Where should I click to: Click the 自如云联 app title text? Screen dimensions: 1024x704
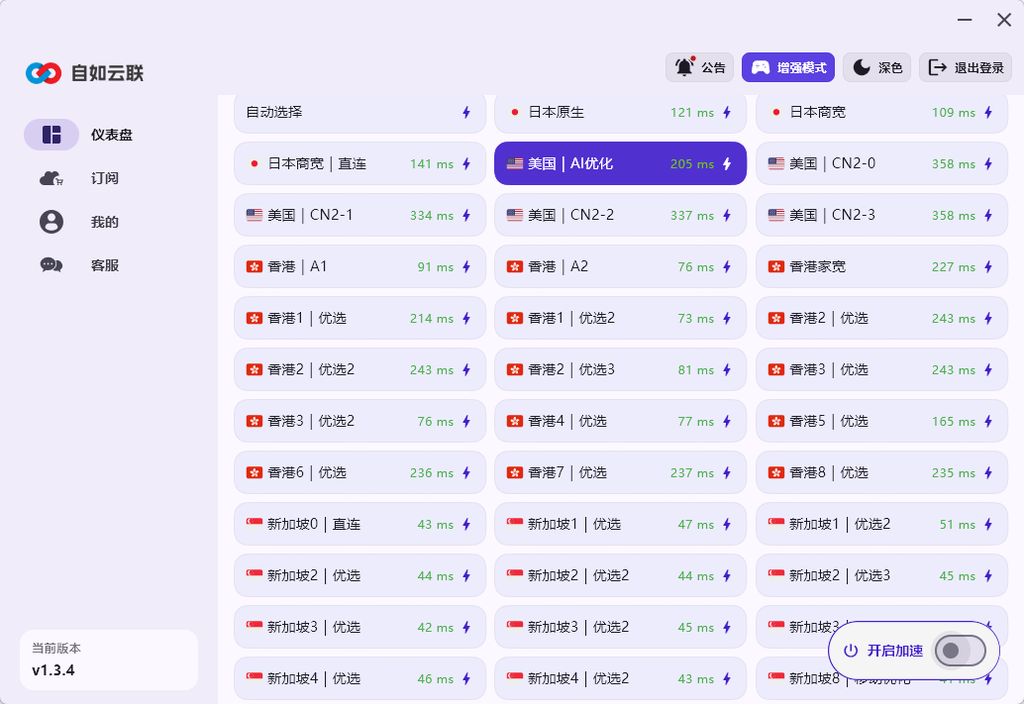[107, 73]
